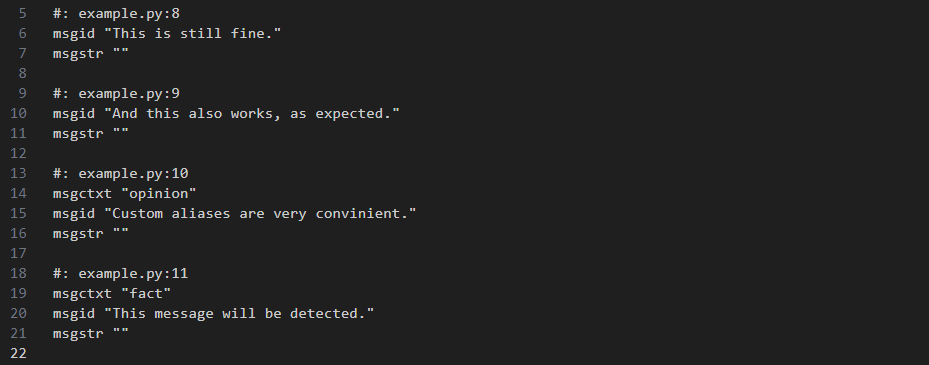The height and width of the screenshot is (365, 929).
Task: Click line number 13 in gutter
Action: [18, 173]
